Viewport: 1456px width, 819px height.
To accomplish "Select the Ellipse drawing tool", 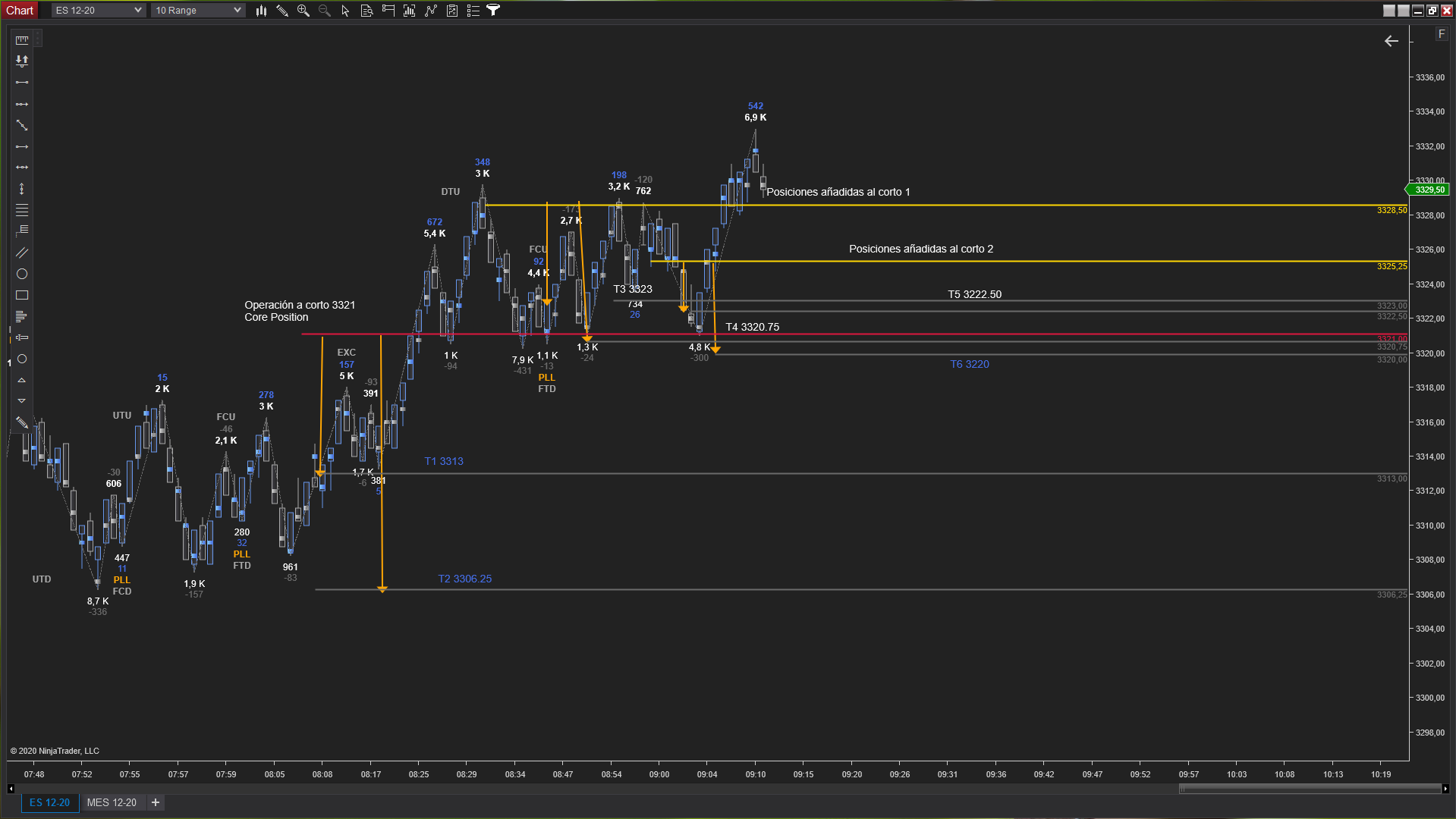I will 22,274.
